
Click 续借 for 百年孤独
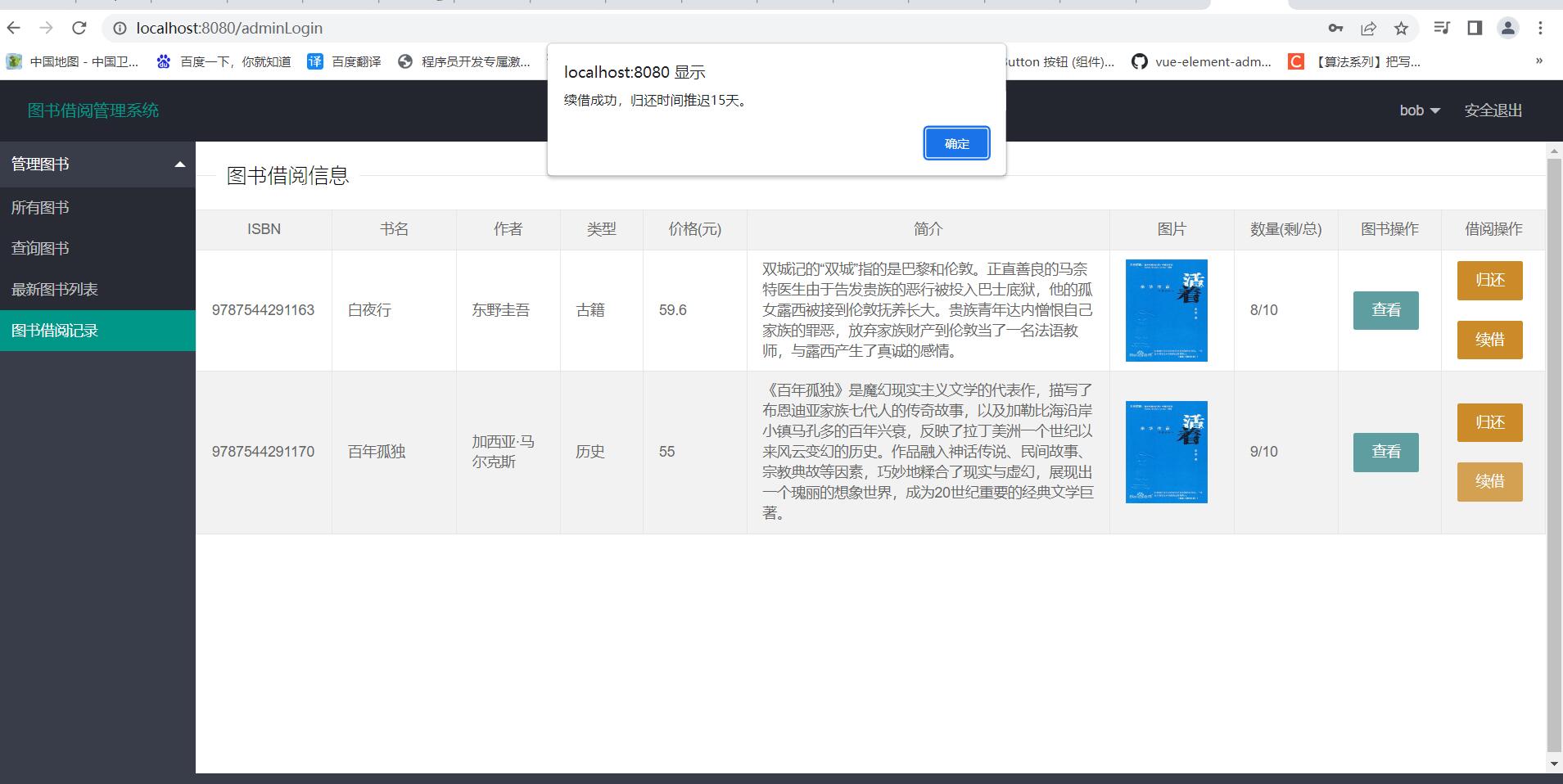[1489, 481]
